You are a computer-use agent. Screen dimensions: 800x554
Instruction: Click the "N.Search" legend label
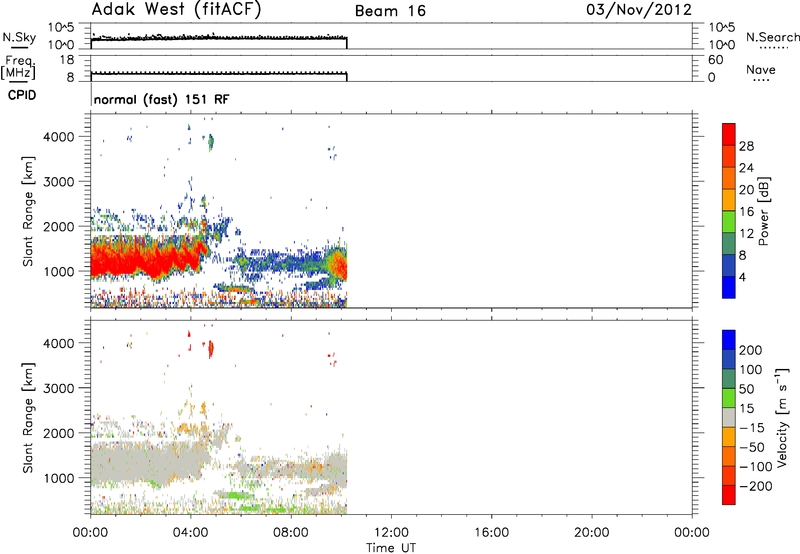[772, 37]
